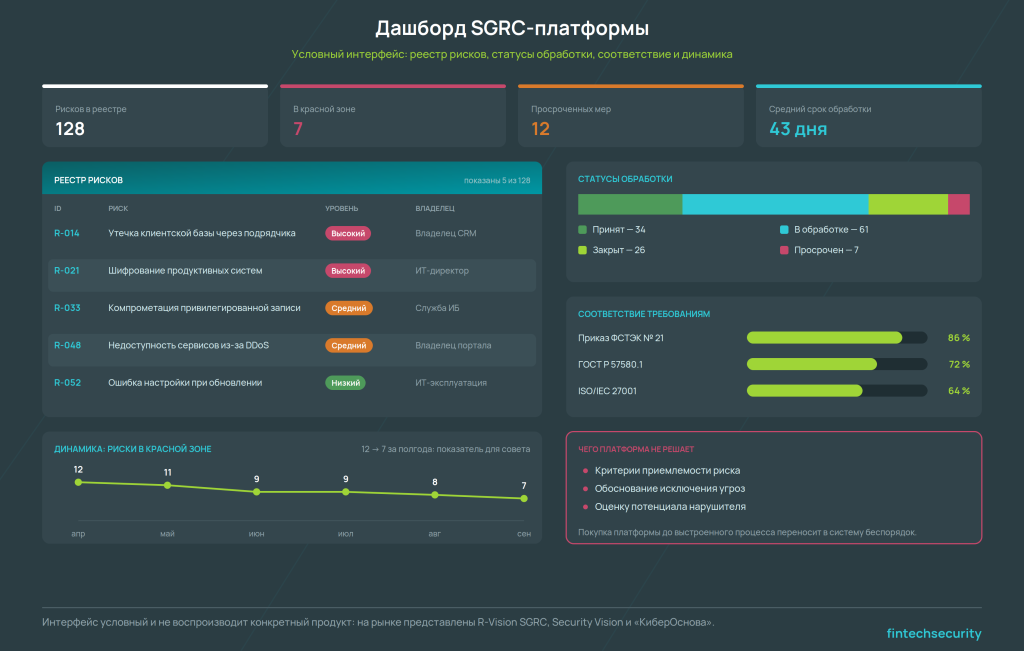
Task: Click 'Обоснование исключения угроз' bullet item
Action: tap(669, 488)
